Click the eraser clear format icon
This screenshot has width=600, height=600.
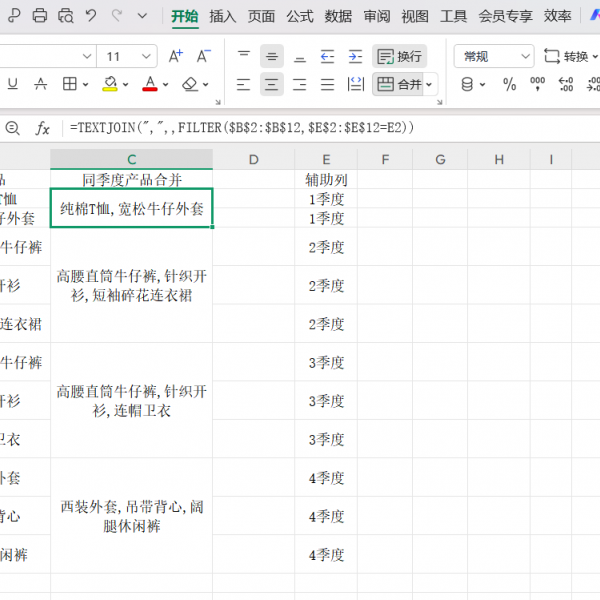click(191, 85)
